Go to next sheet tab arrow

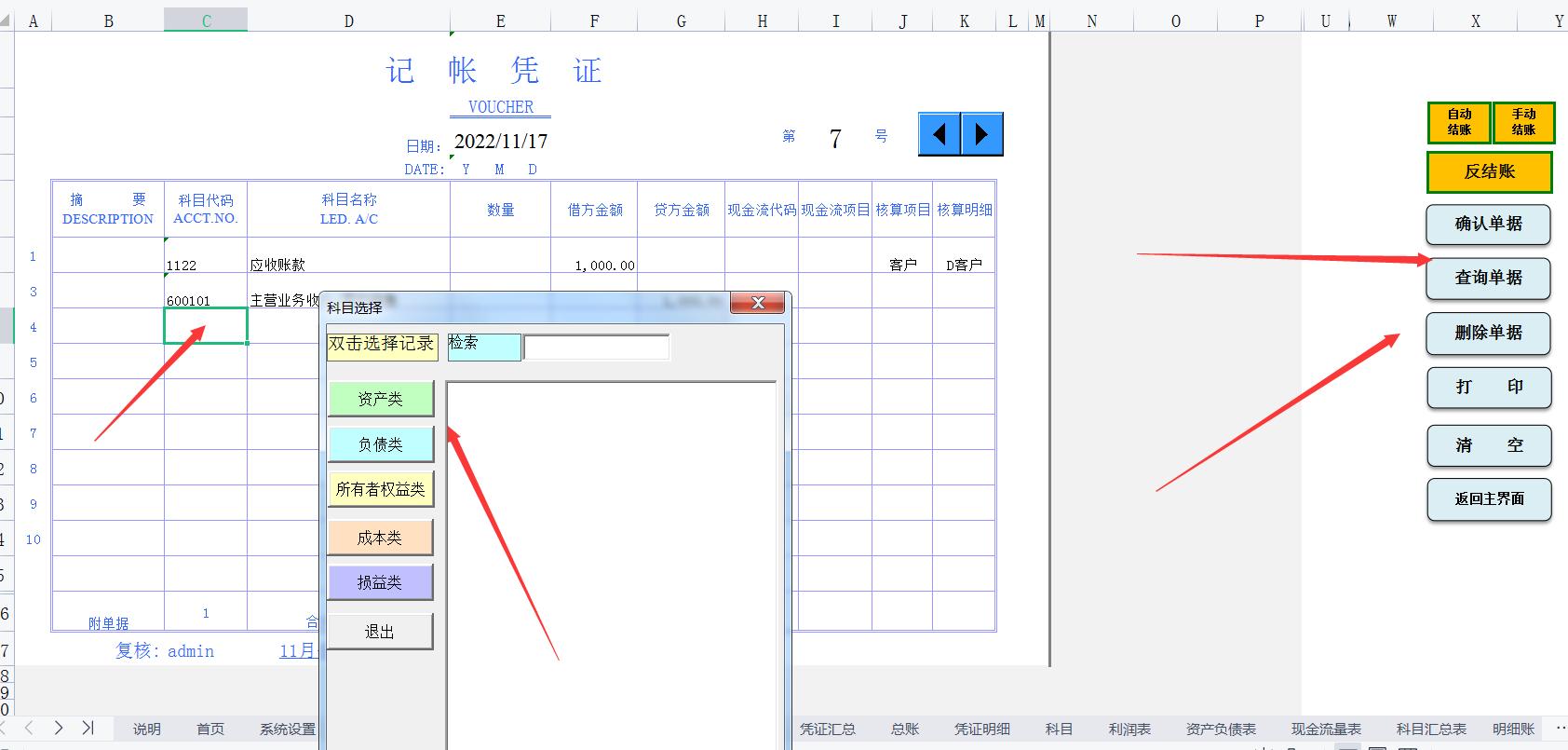[x=59, y=728]
